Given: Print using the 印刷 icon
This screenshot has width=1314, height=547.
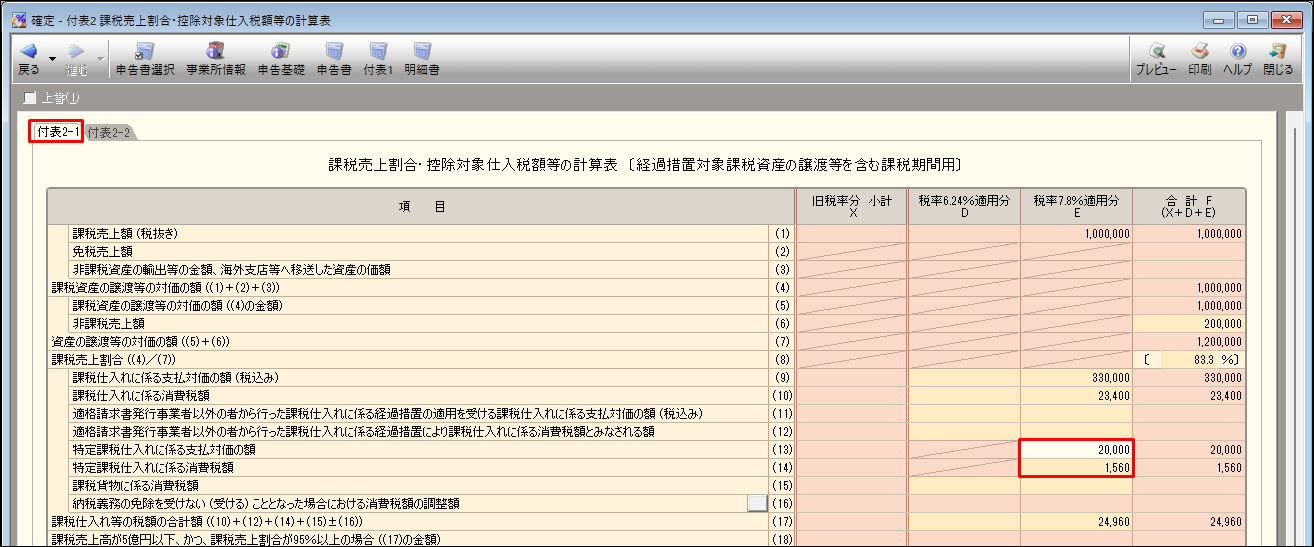Looking at the screenshot, I should [x=1200, y=52].
